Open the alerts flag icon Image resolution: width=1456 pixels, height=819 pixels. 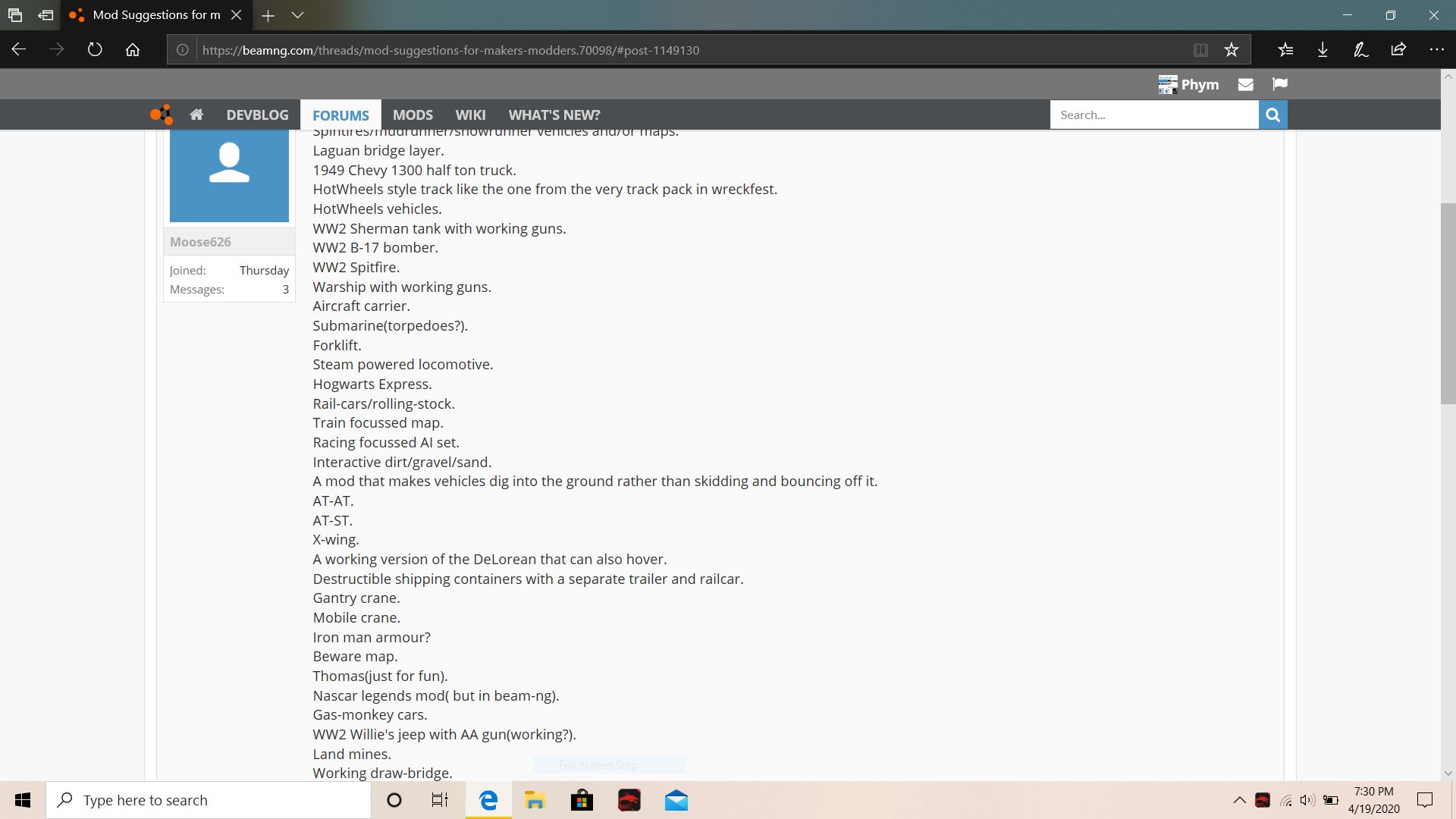1280,84
